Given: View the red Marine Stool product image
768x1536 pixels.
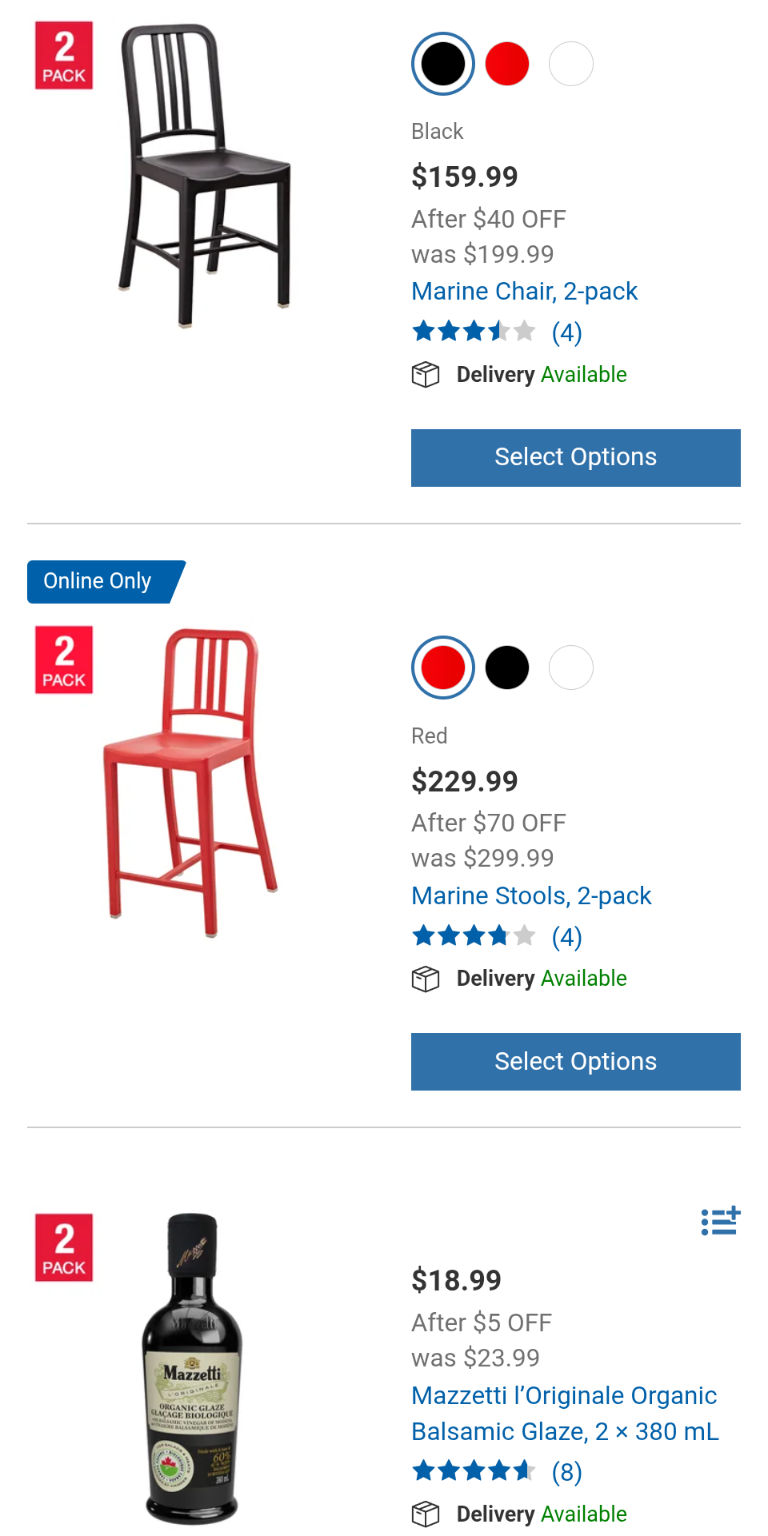Looking at the screenshot, I should click(190, 780).
